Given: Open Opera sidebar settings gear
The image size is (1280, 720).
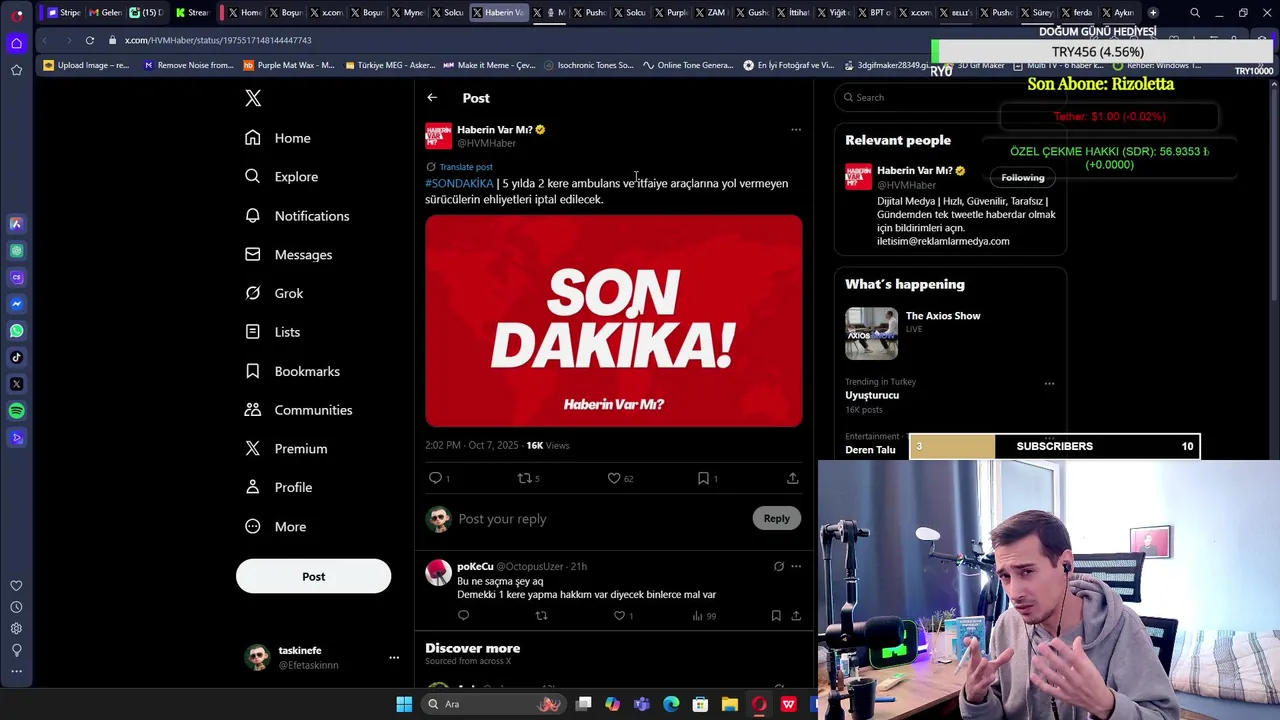Looking at the screenshot, I should tap(16, 629).
